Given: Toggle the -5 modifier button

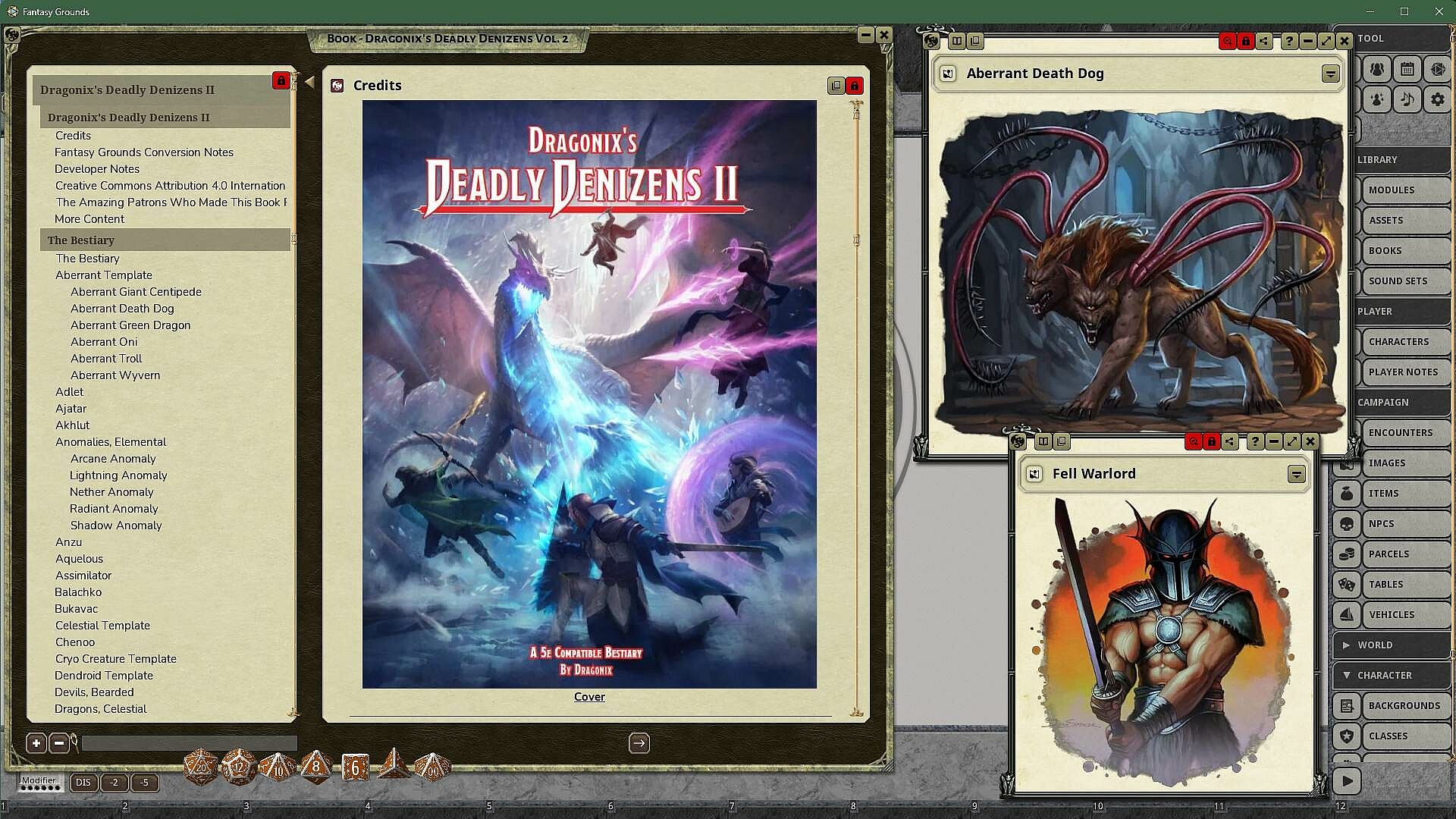Looking at the screenshot, I should (144, 783).
